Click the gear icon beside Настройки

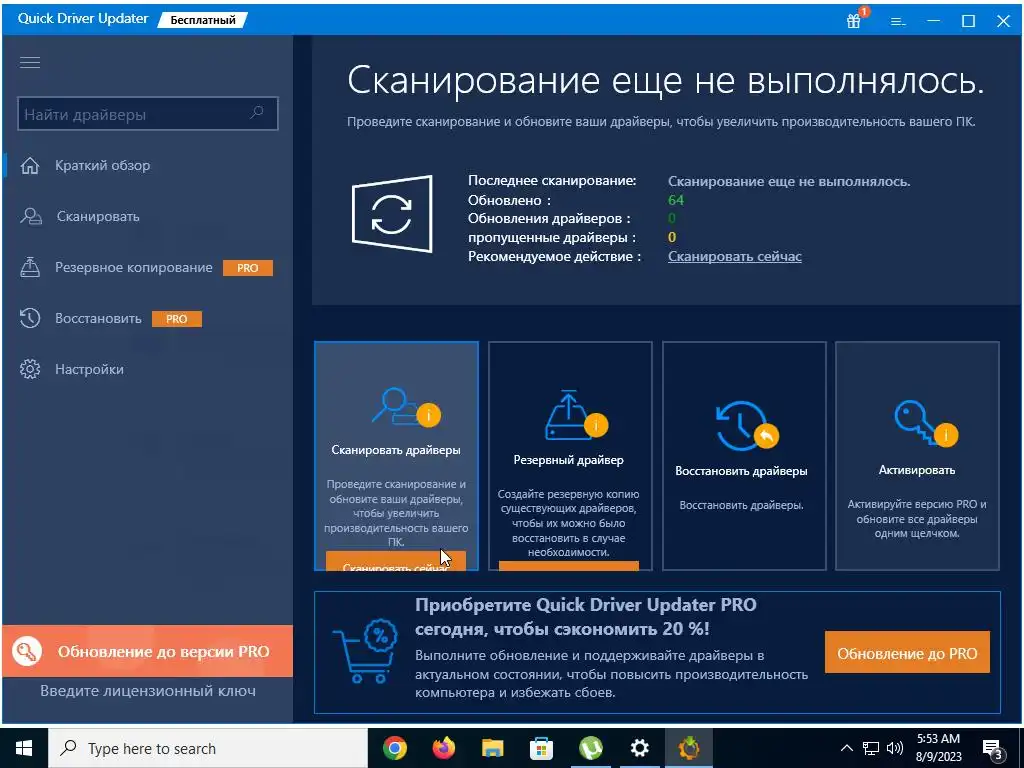(30, 369)
